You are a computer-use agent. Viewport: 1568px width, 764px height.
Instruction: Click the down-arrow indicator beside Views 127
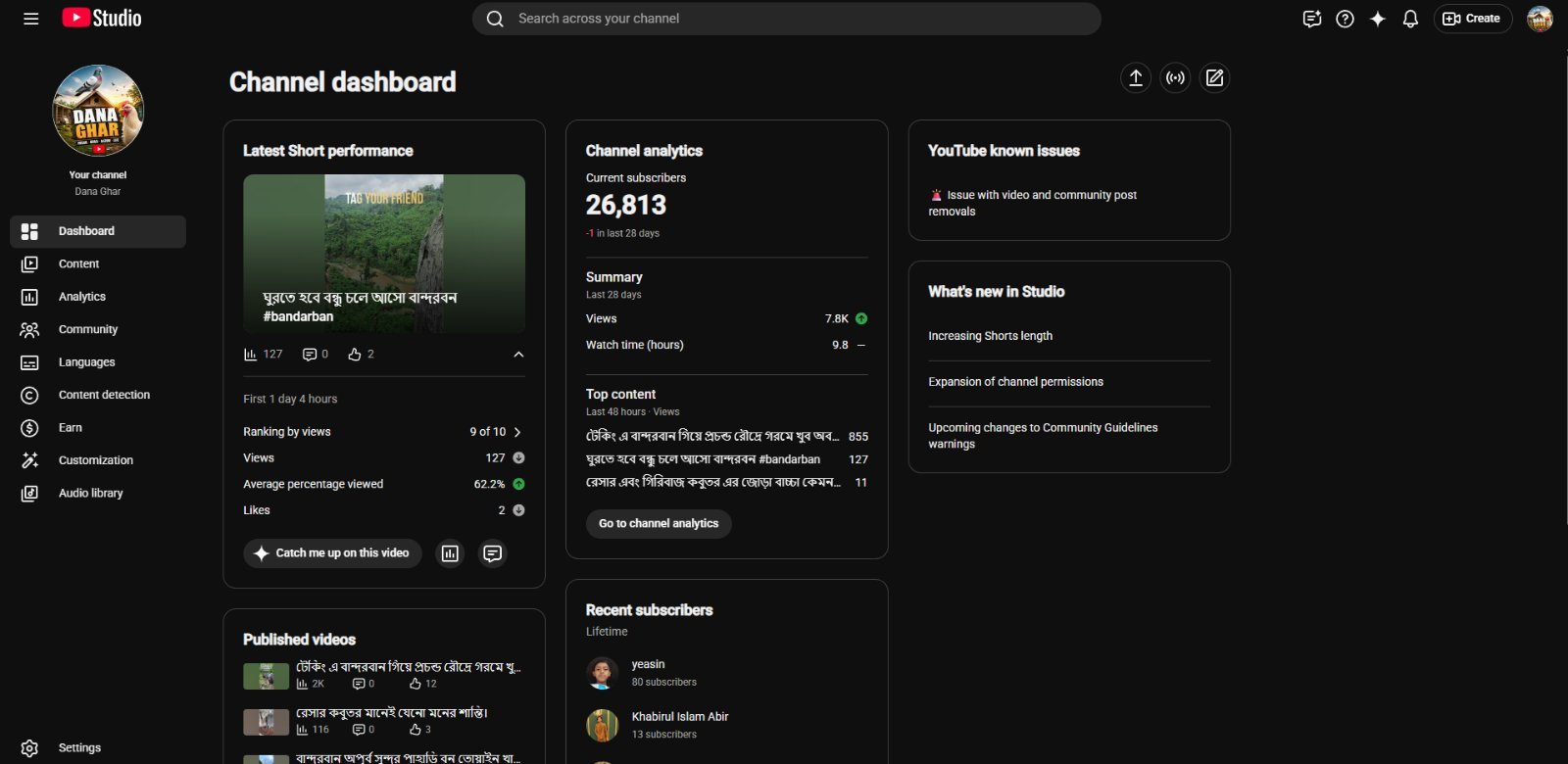518,458
